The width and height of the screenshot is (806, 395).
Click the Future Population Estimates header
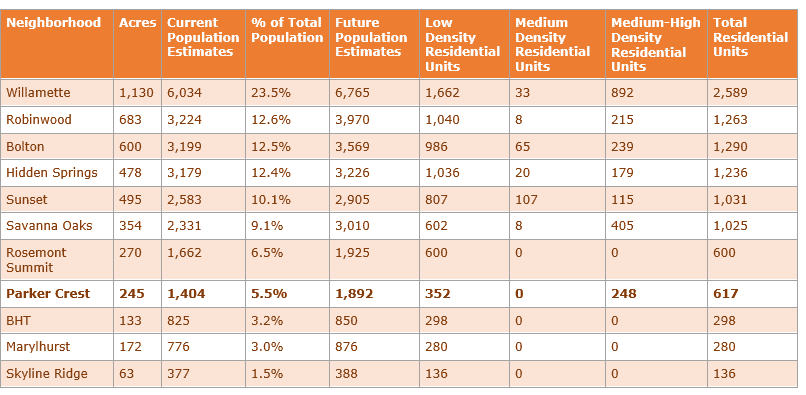371,37
